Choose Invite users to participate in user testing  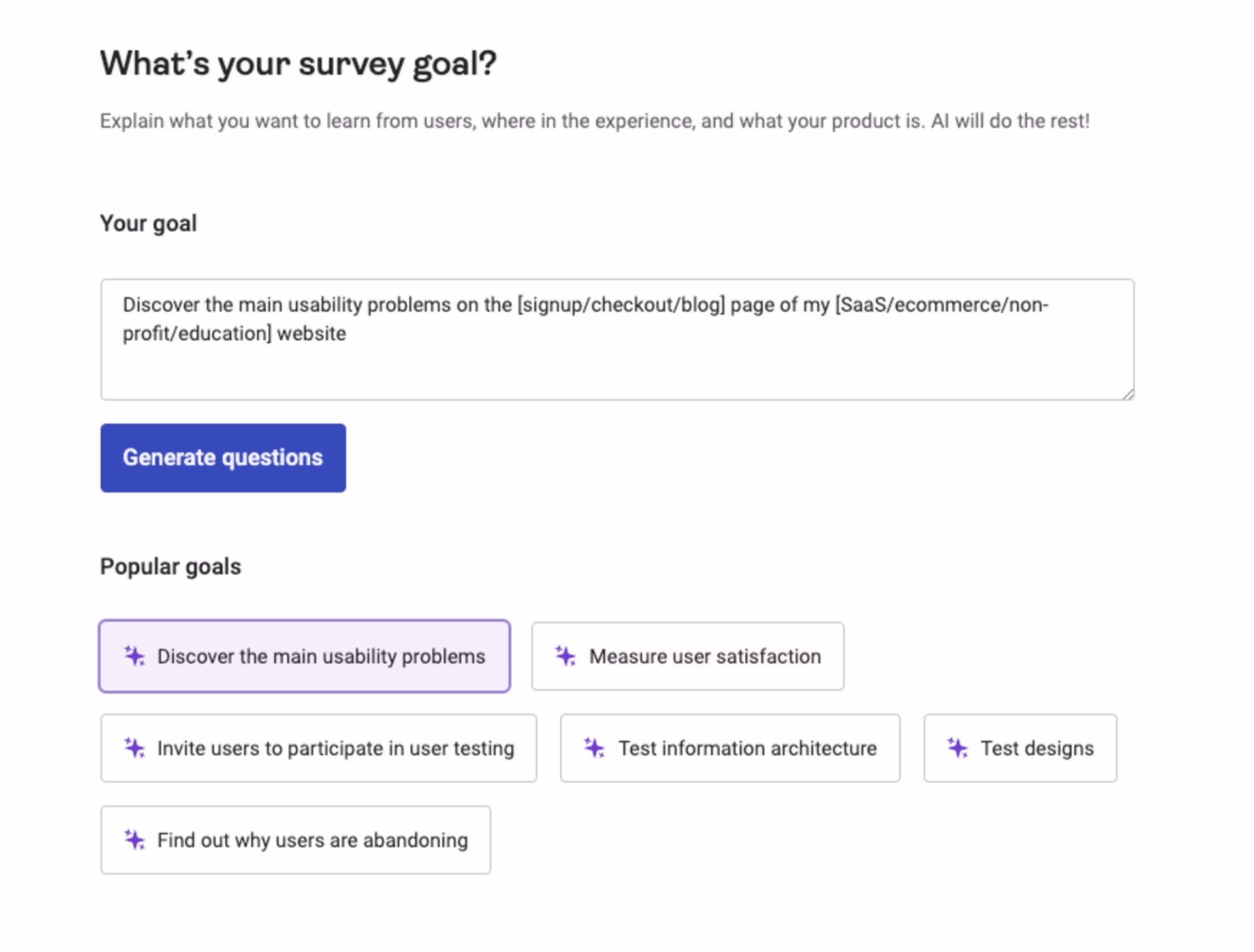pyautogui.click(x=318, y=748)
